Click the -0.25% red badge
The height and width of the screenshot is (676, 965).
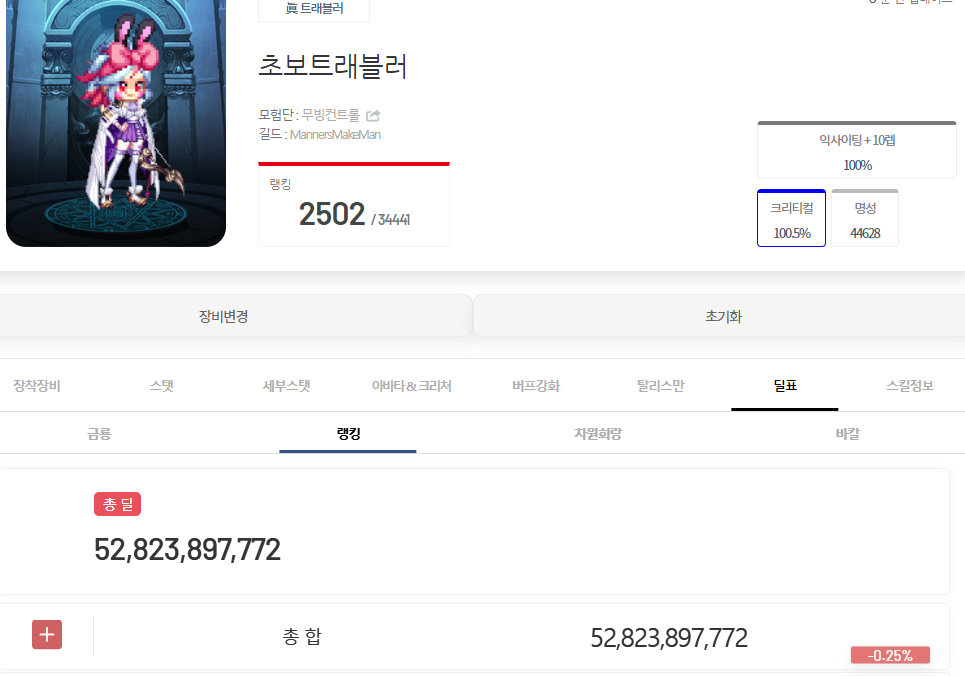point(890,655)
